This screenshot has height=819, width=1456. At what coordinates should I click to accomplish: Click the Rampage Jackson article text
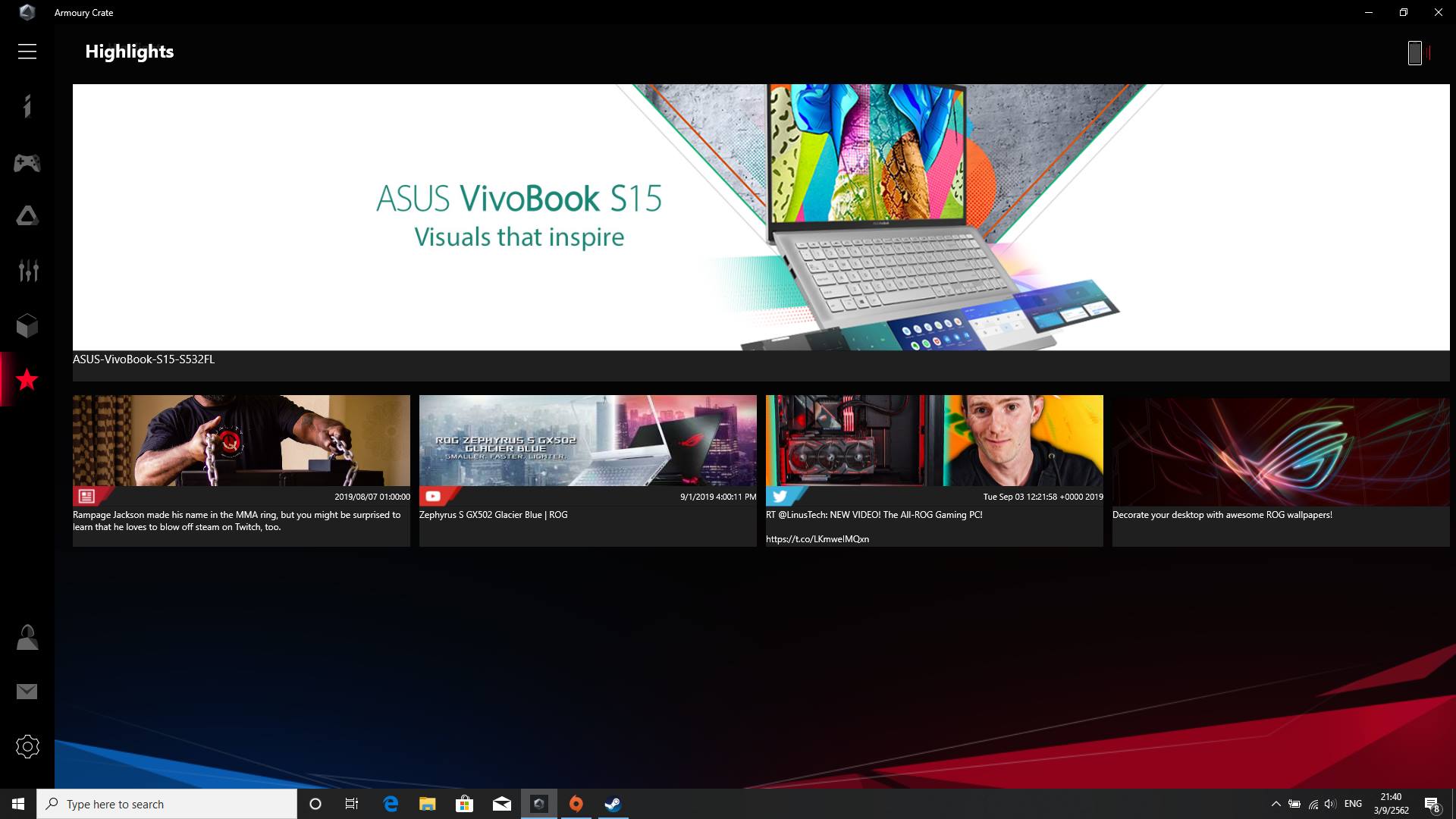tap(237, 521)
